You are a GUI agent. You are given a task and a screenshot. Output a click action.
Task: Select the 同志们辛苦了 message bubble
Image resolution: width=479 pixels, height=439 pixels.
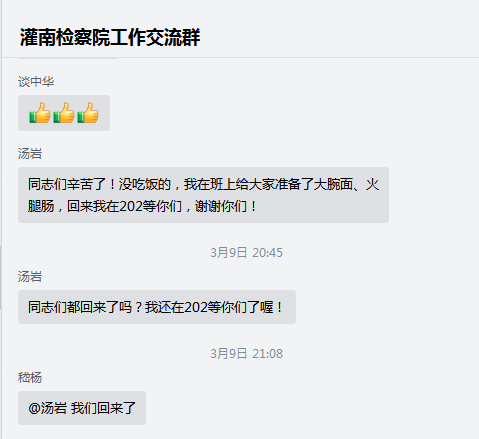coord(203,195)
